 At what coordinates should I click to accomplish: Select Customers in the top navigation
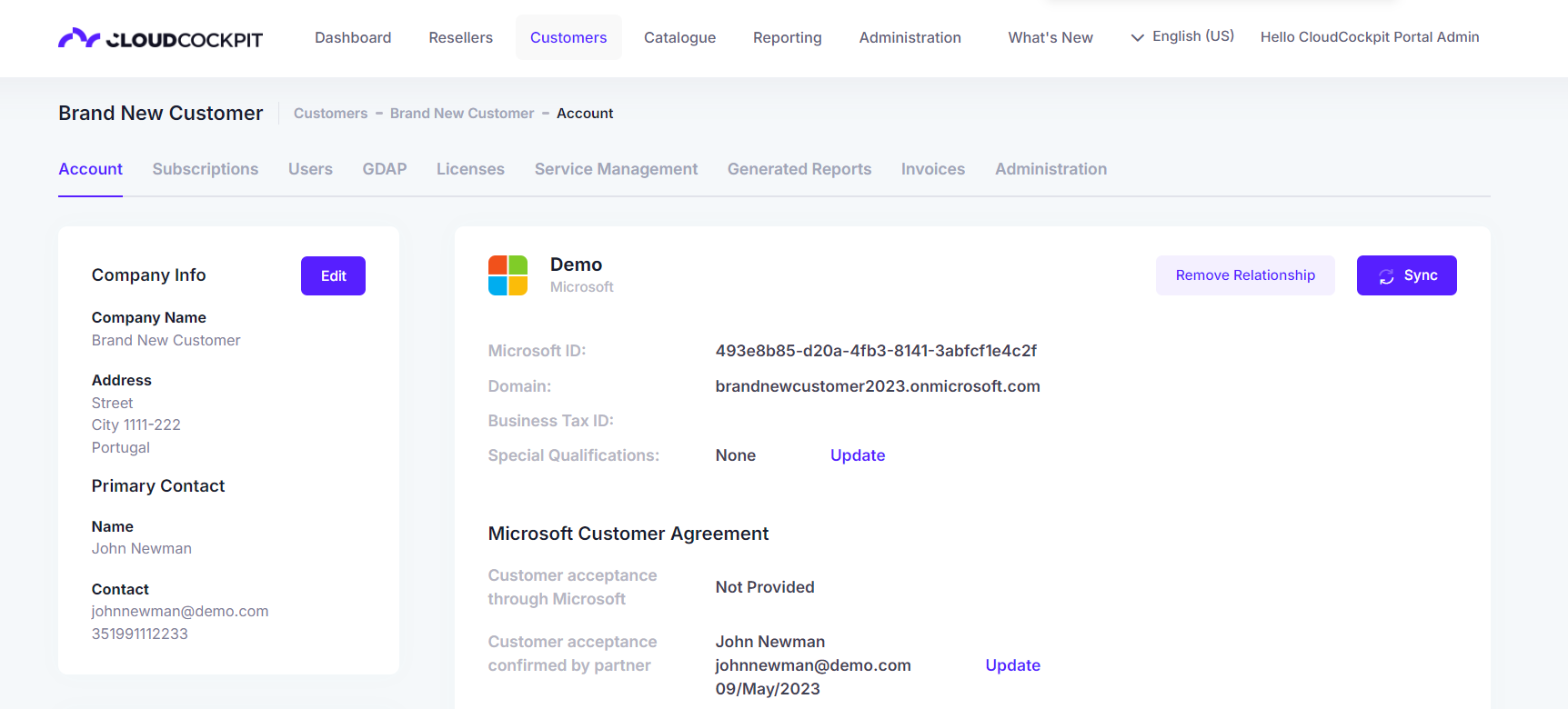click(568, 37)
